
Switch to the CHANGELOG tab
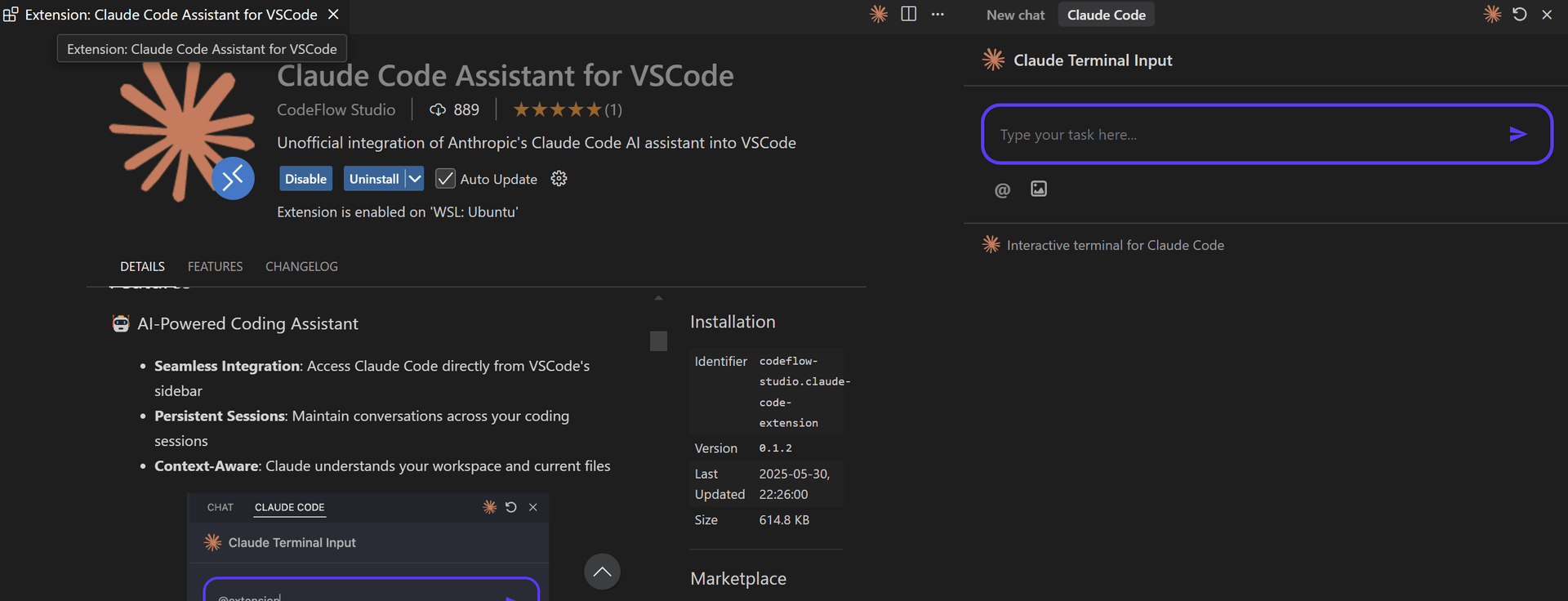[x=301, y=266]
